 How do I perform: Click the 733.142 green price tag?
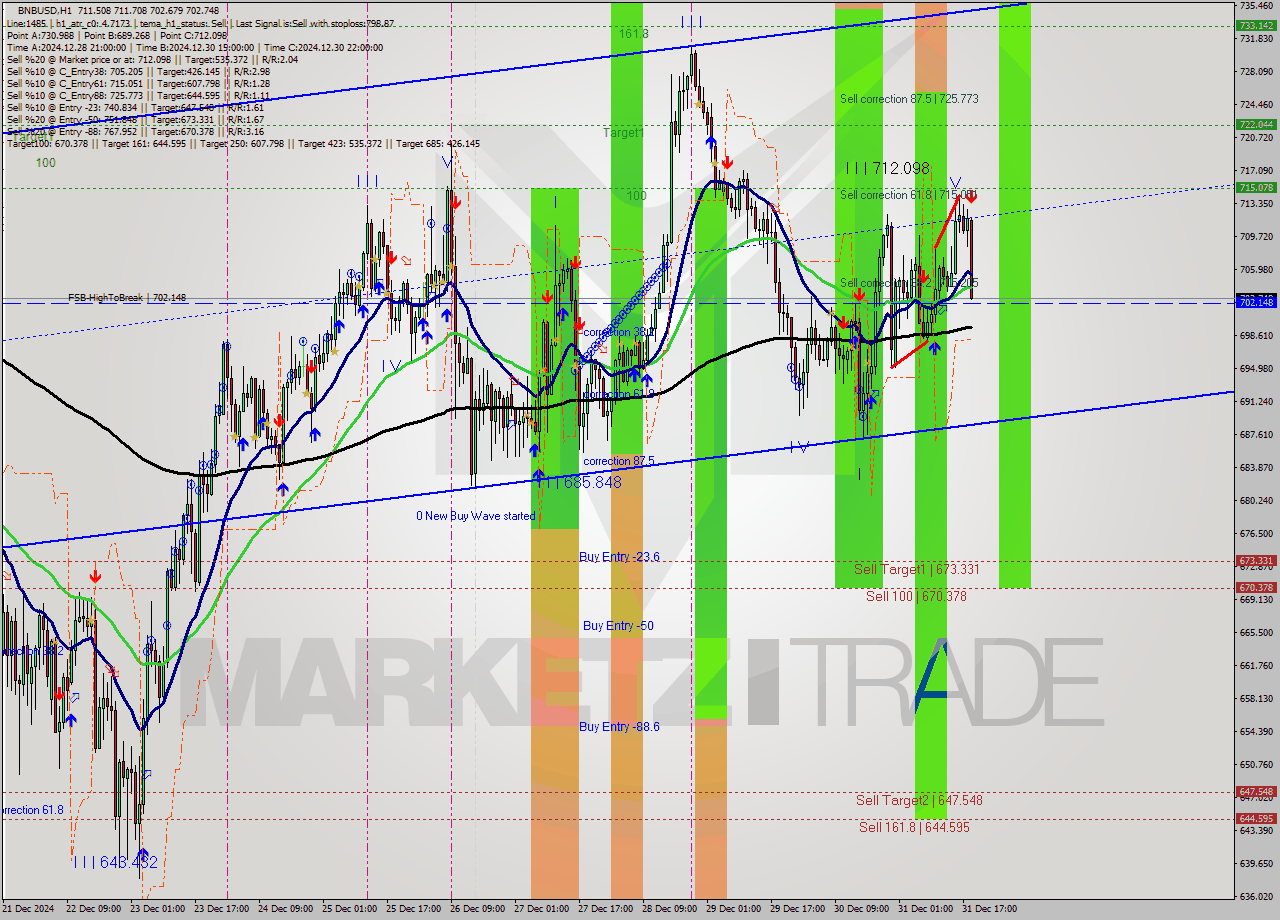click(x=1256, y=26)
